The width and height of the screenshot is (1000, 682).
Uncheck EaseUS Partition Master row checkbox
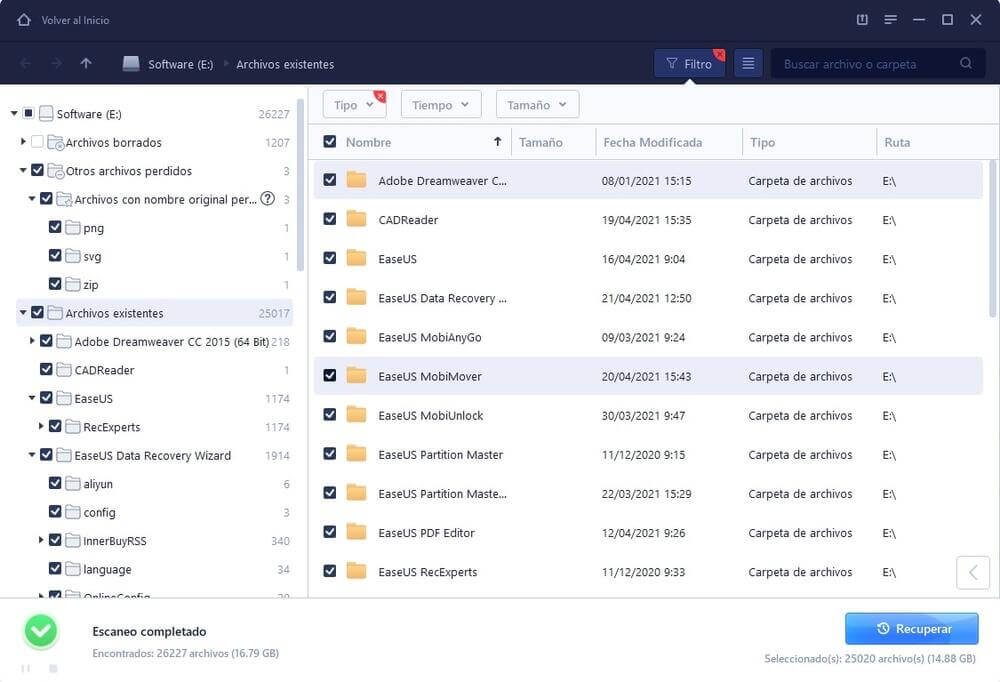[x=330, y=454]
